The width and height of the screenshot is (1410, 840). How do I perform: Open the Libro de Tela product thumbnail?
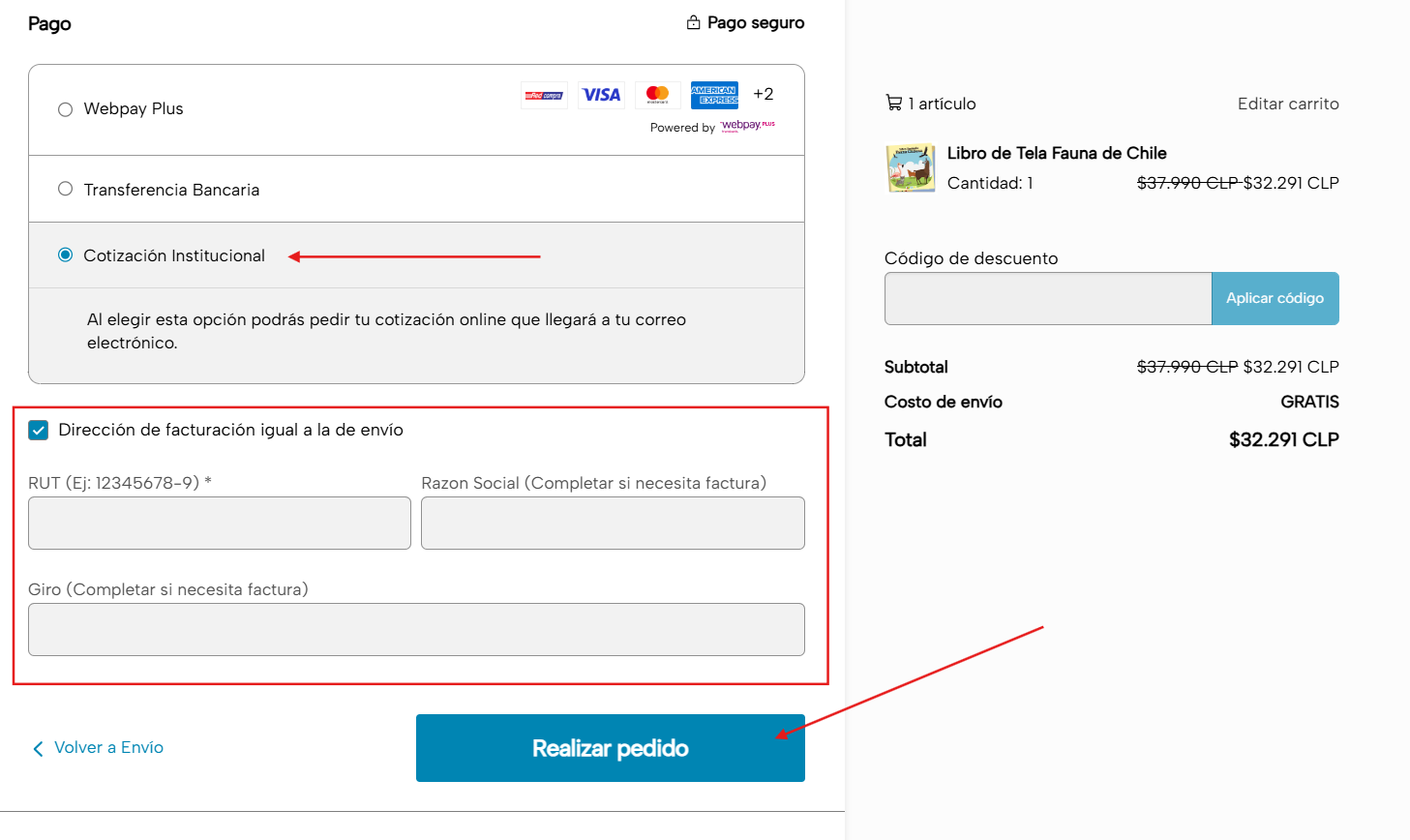(910, 168)
